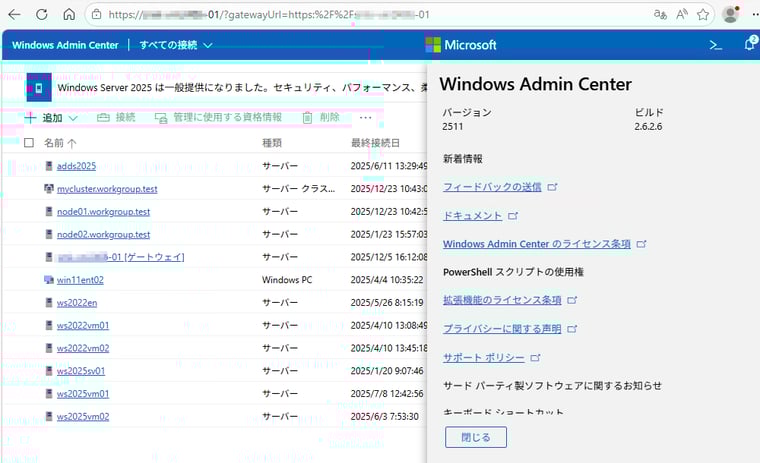This screenshot has height=463, width=760.
Task: Open the ドキュメント link
Action: click(472, 216)
